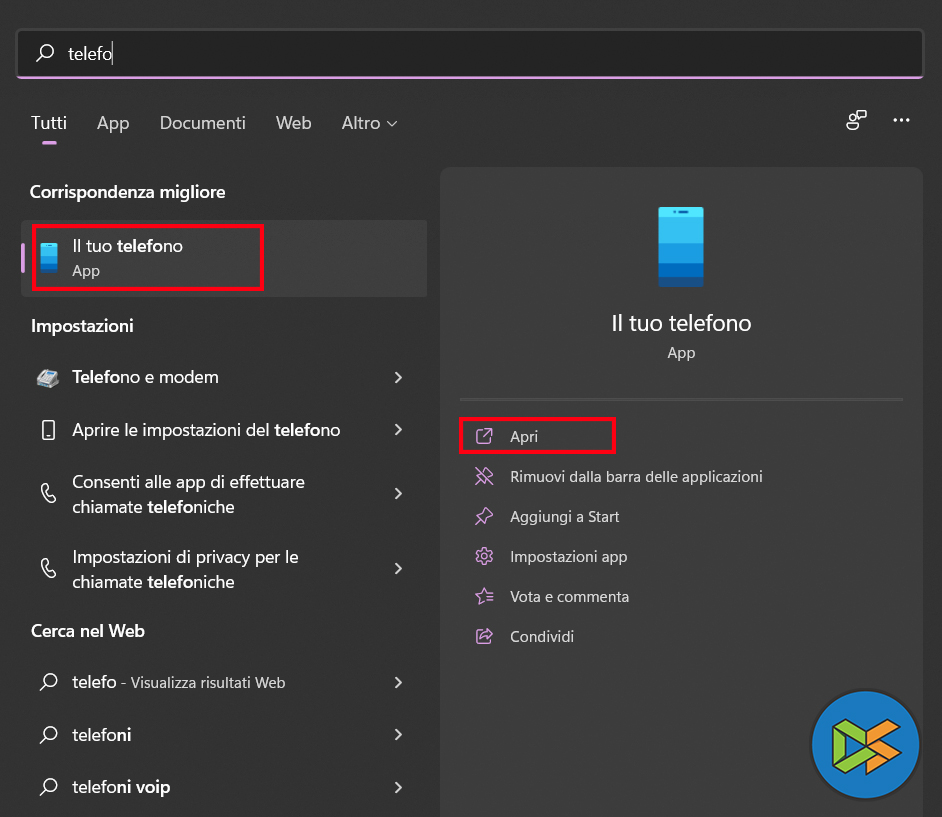Viewport: 942px width, 817px height.
Task: Open Aprire le impostazioni del telefono result
Action: (206, 430)
